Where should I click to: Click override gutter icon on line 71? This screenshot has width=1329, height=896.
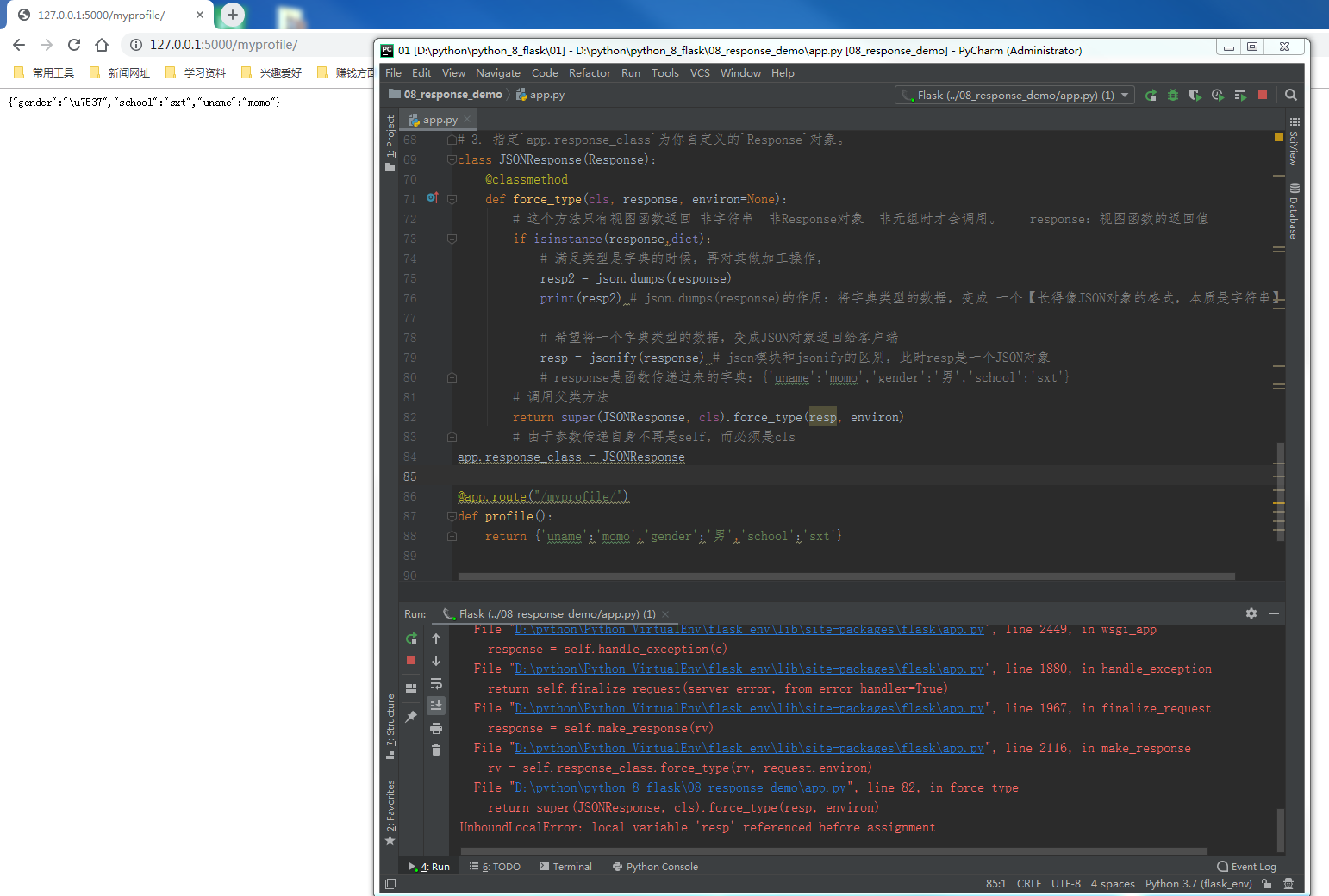pyautogui.click(x=433, y=198)
